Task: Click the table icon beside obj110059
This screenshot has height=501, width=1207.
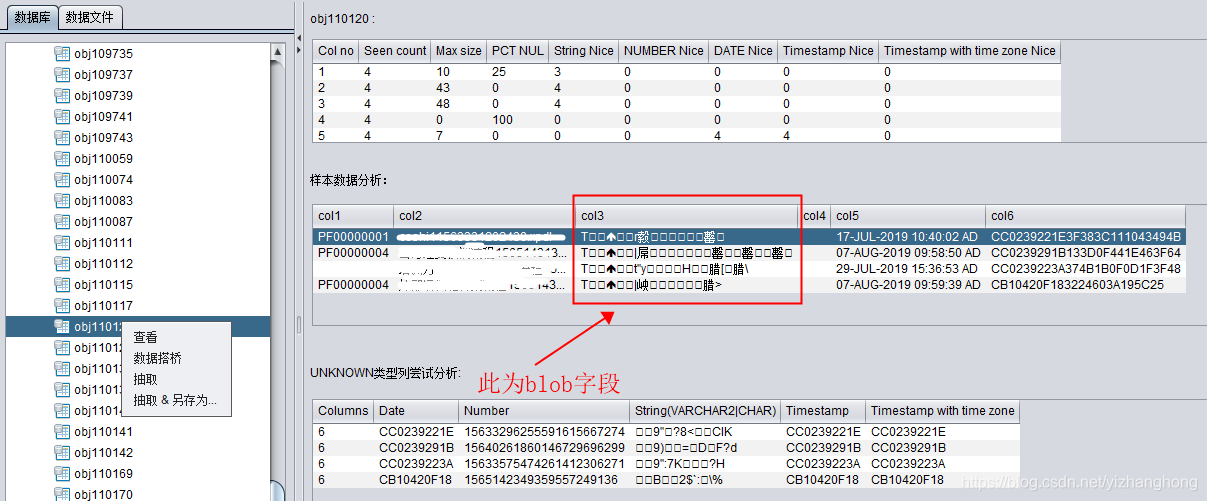Action: [61, 159]
